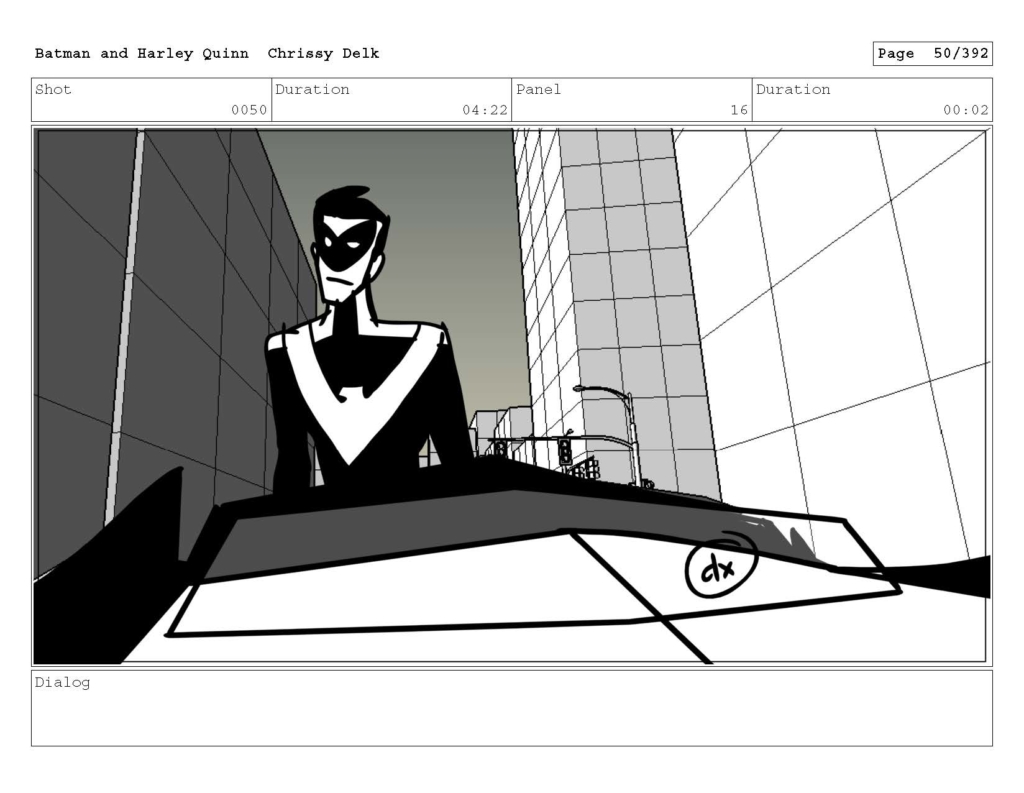Click the Shot number 0050

coord(249,110)
